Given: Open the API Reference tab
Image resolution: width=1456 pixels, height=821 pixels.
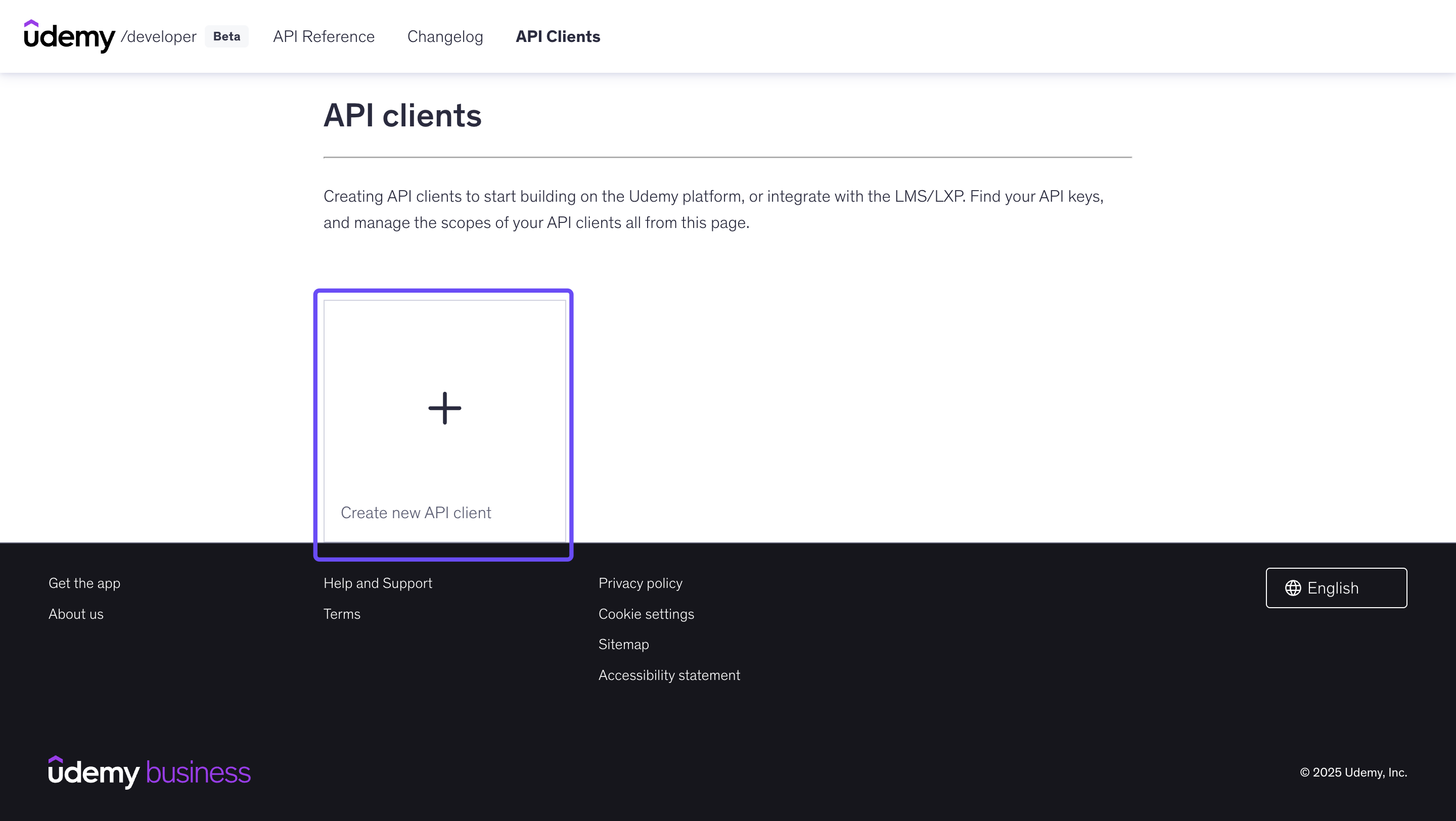Looking at the screenshot, I should point(324,36).
